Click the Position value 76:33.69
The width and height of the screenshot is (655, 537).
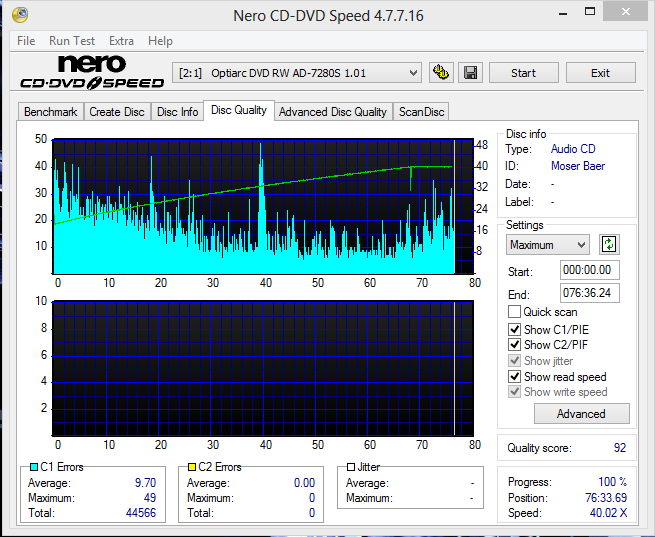click(x=606, y=498)
